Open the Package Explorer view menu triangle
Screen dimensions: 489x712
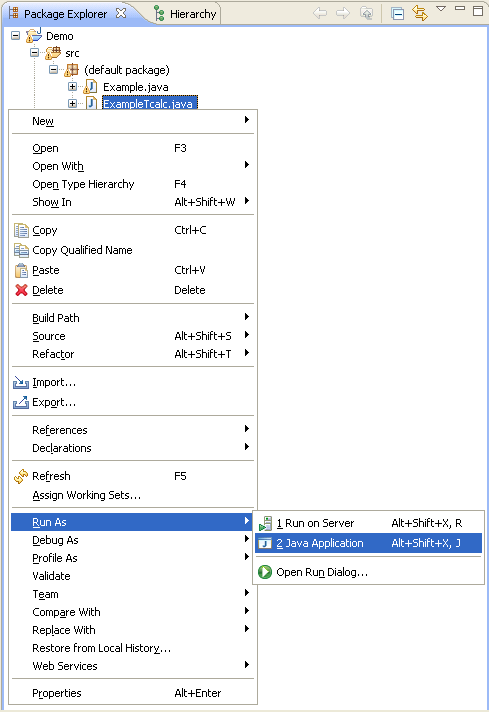tap(441, 9)
